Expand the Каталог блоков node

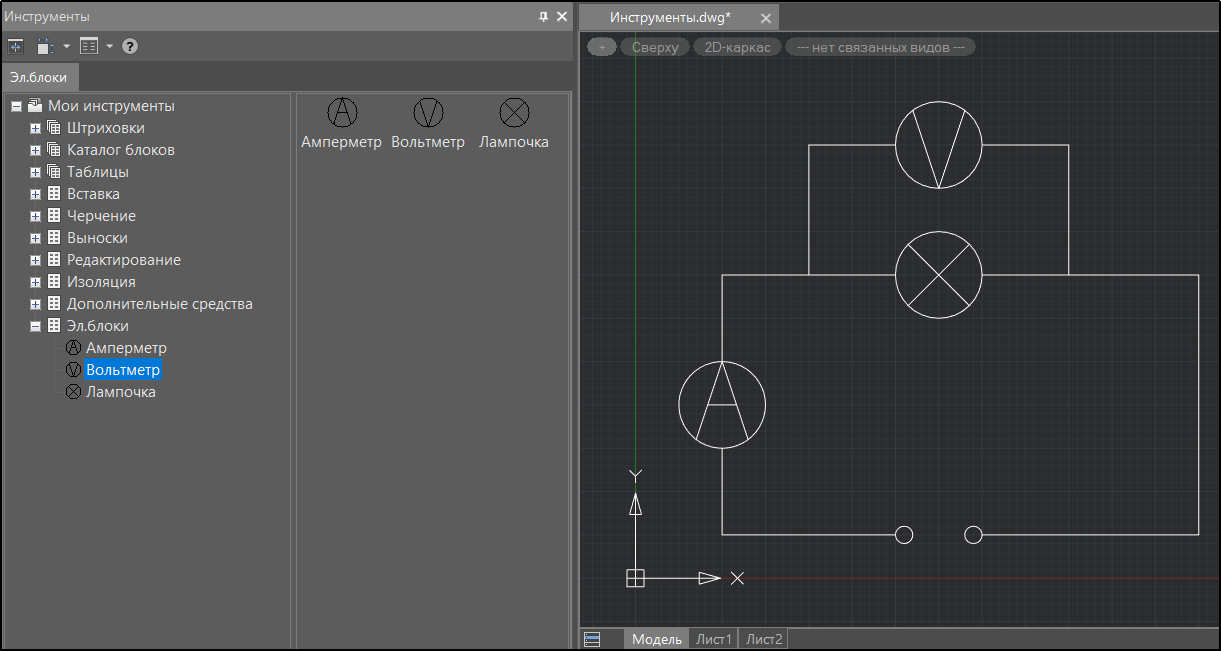[35, 150]
